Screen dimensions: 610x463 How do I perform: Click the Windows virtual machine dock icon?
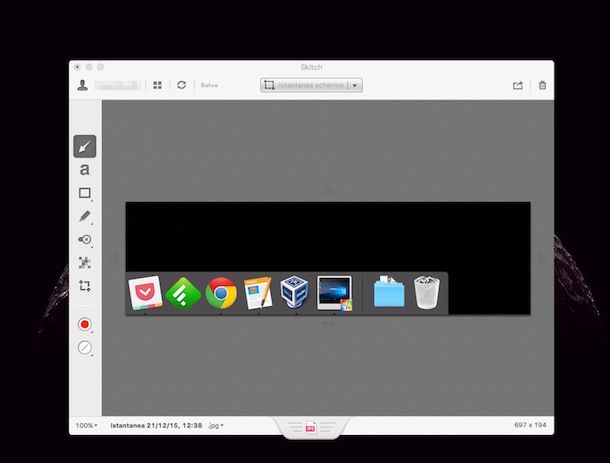[335, 293]
